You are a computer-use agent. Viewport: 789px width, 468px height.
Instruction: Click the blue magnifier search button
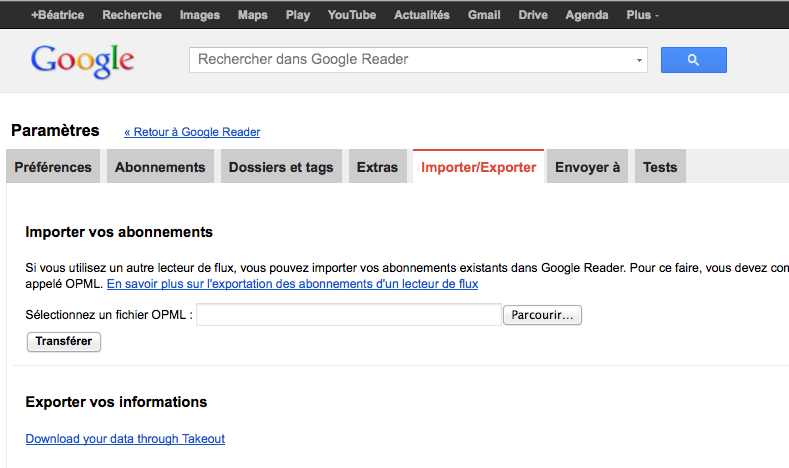(x=693, y=60)
